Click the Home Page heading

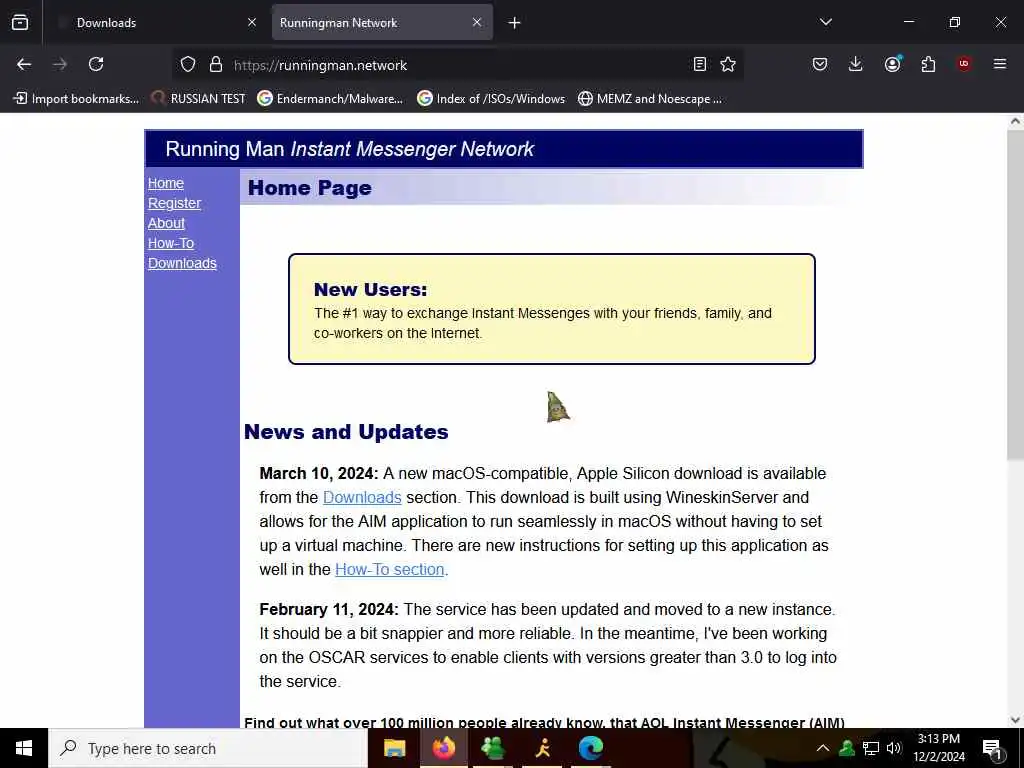click(x=310, y=188)
